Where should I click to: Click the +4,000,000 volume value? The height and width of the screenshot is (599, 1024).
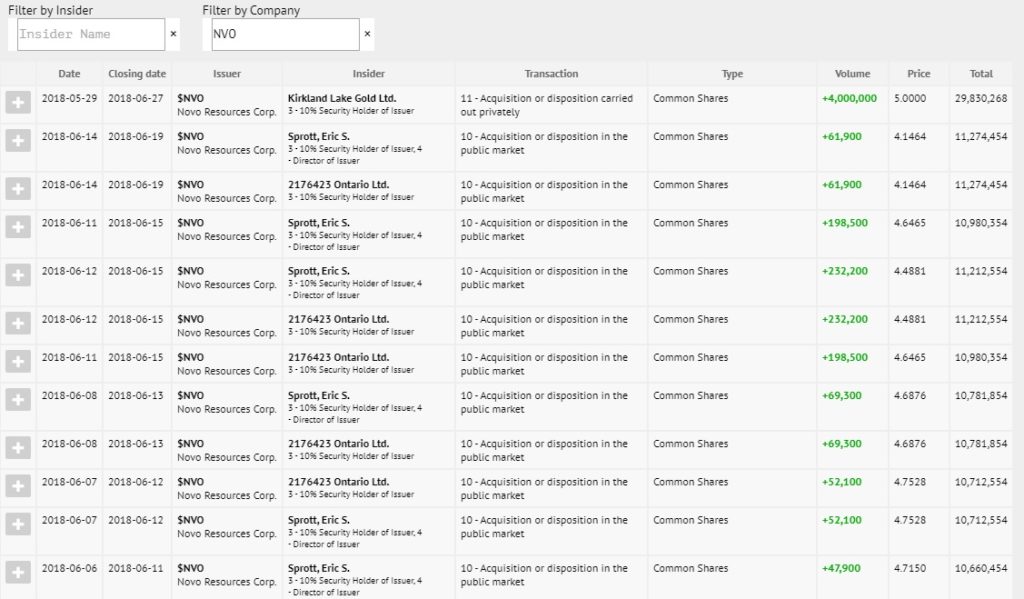[849, 98]
